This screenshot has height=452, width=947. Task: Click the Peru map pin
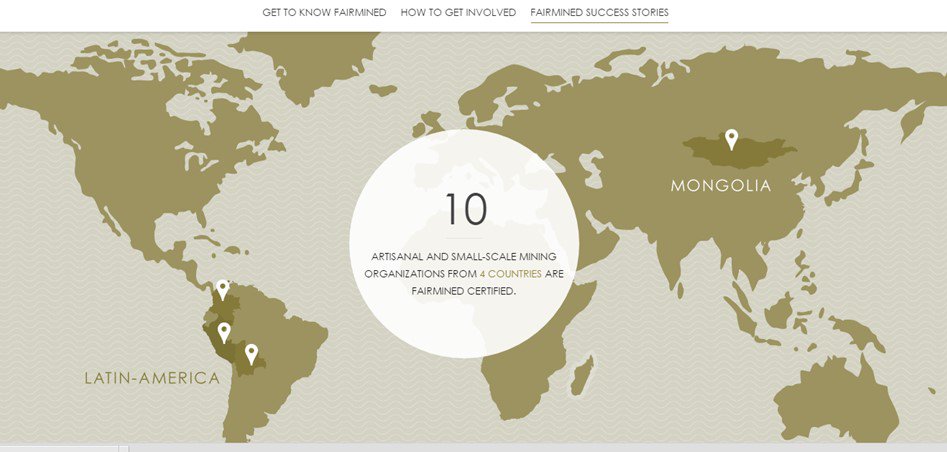pos(224,333)
